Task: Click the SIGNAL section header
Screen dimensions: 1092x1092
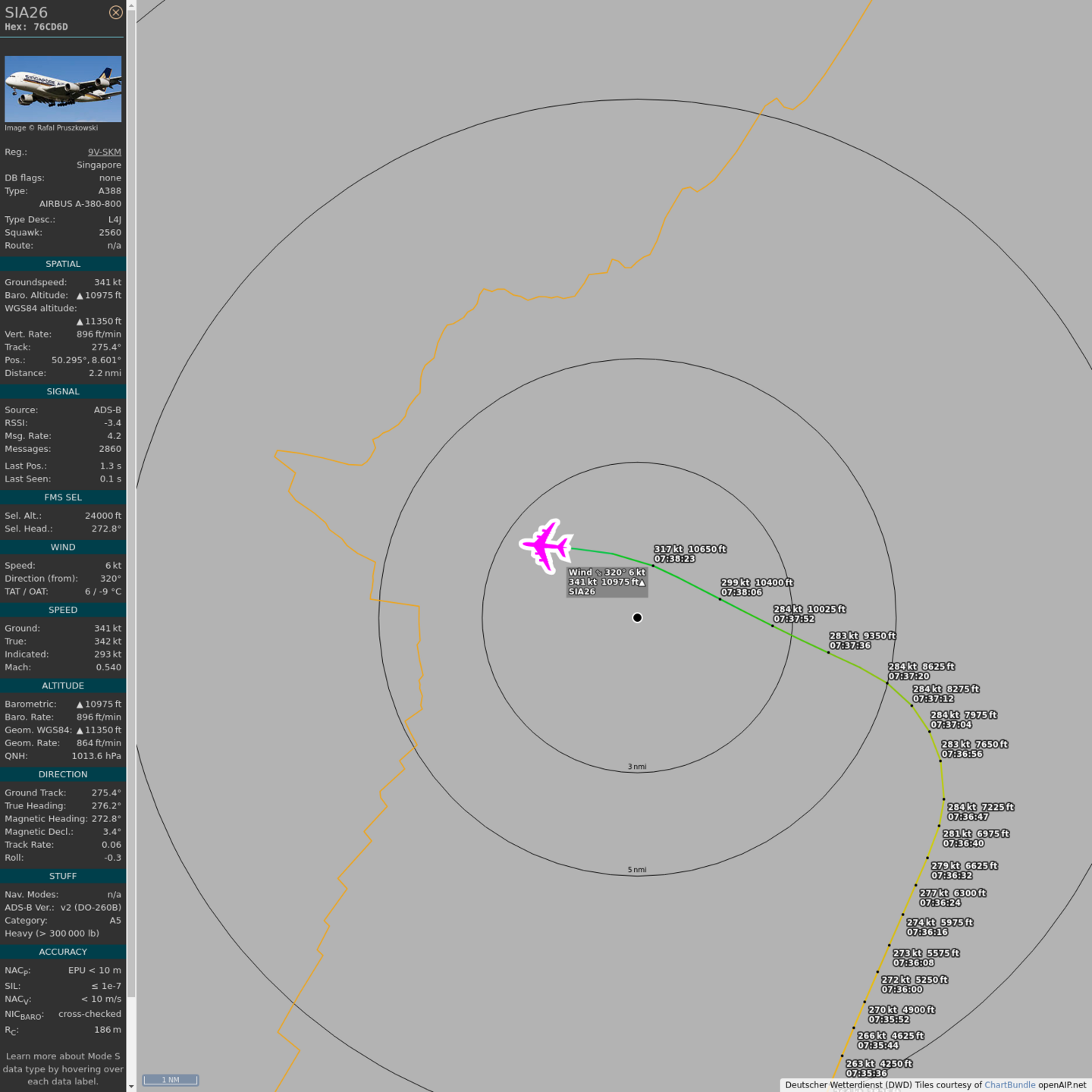Action: [x=63, y=391]
